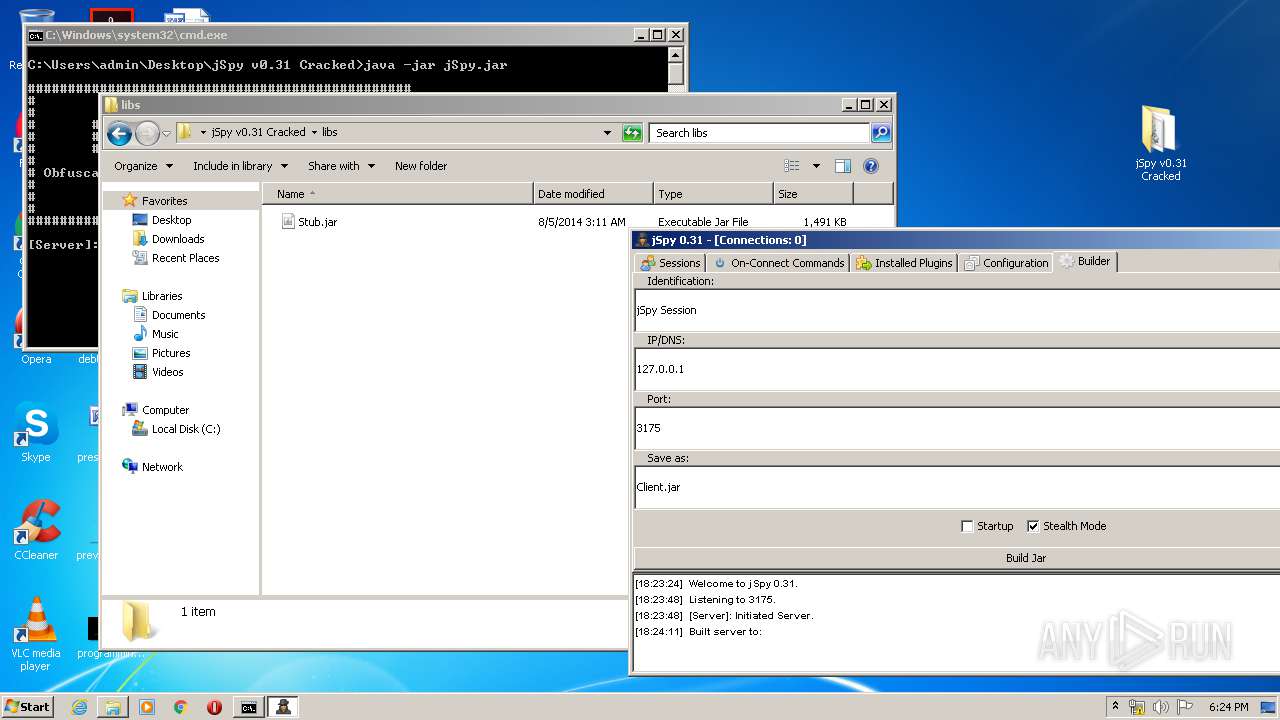Viewport: 1280px width, 720px height.
Task: Click the Back arrow in libs window
Action: [x=119, y=133]
